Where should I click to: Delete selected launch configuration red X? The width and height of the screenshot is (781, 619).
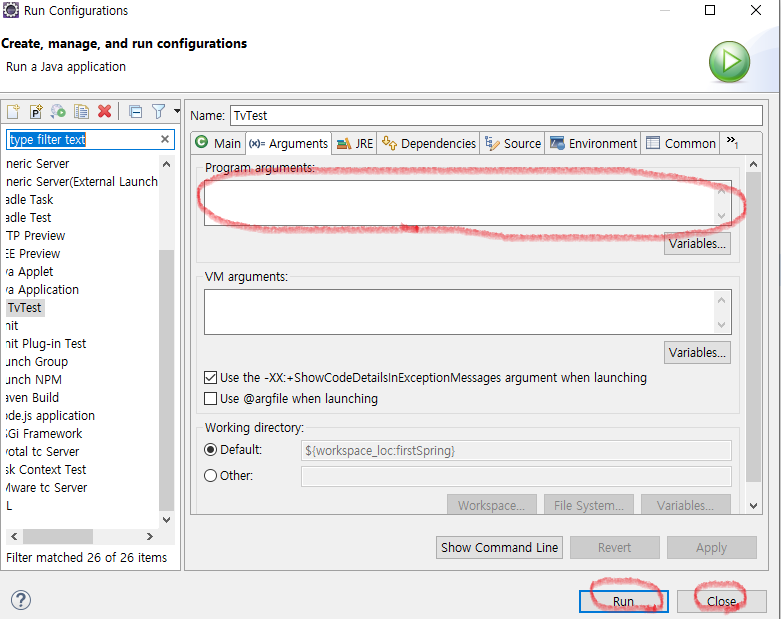[105, 111]
